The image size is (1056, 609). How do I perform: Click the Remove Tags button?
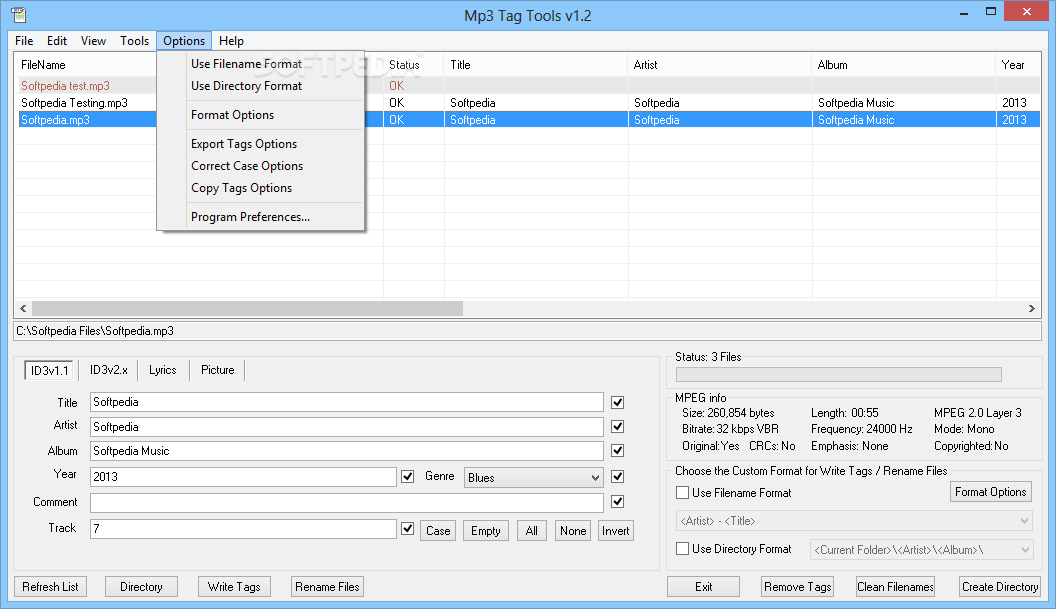click(798, 587)
